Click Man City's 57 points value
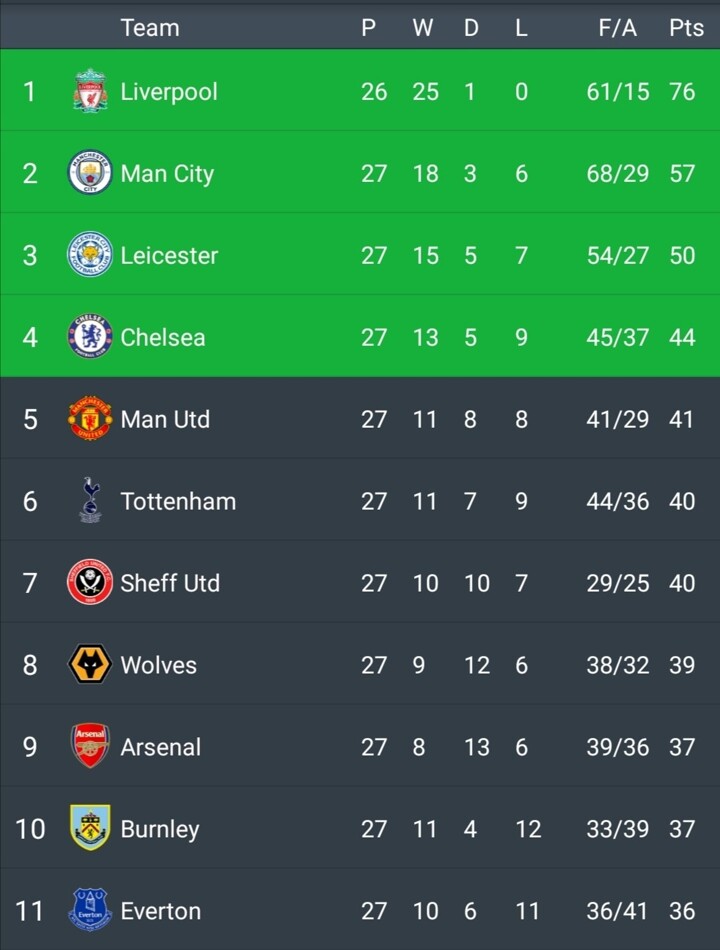 pos(682,174)
